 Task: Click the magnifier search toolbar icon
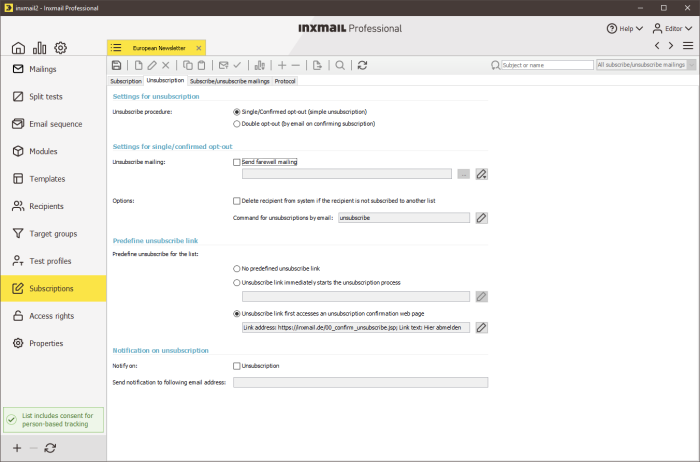tap(340, 65)
